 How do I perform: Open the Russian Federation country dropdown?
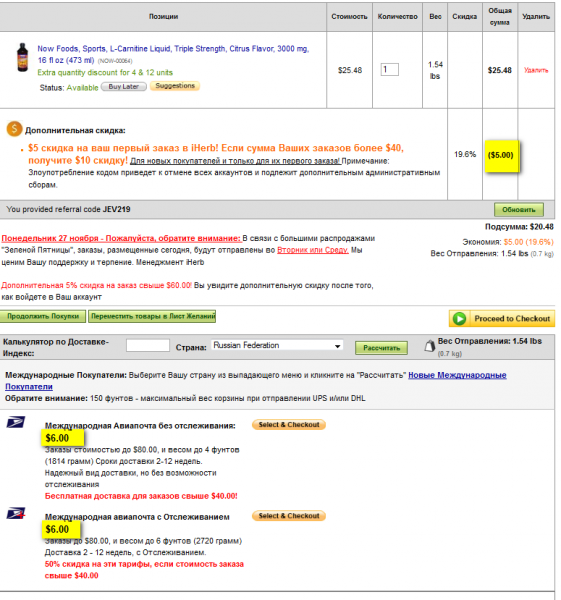(277, 346)
